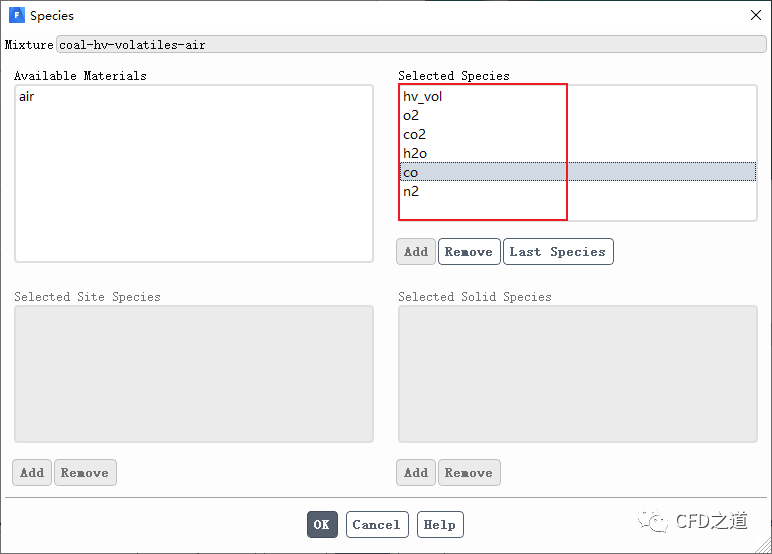This screenshot has width=772, height=554.
Task: Close the Species dialog window
Action: [755, 15]
